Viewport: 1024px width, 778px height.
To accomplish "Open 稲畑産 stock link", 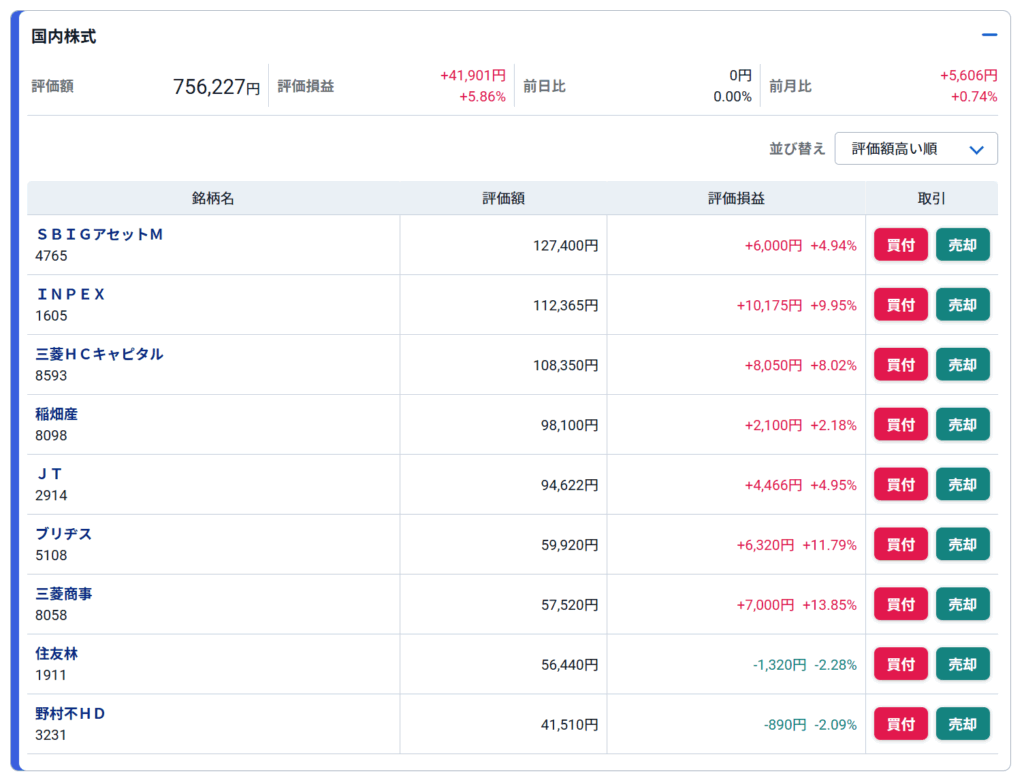I will (x=56, y=414).
